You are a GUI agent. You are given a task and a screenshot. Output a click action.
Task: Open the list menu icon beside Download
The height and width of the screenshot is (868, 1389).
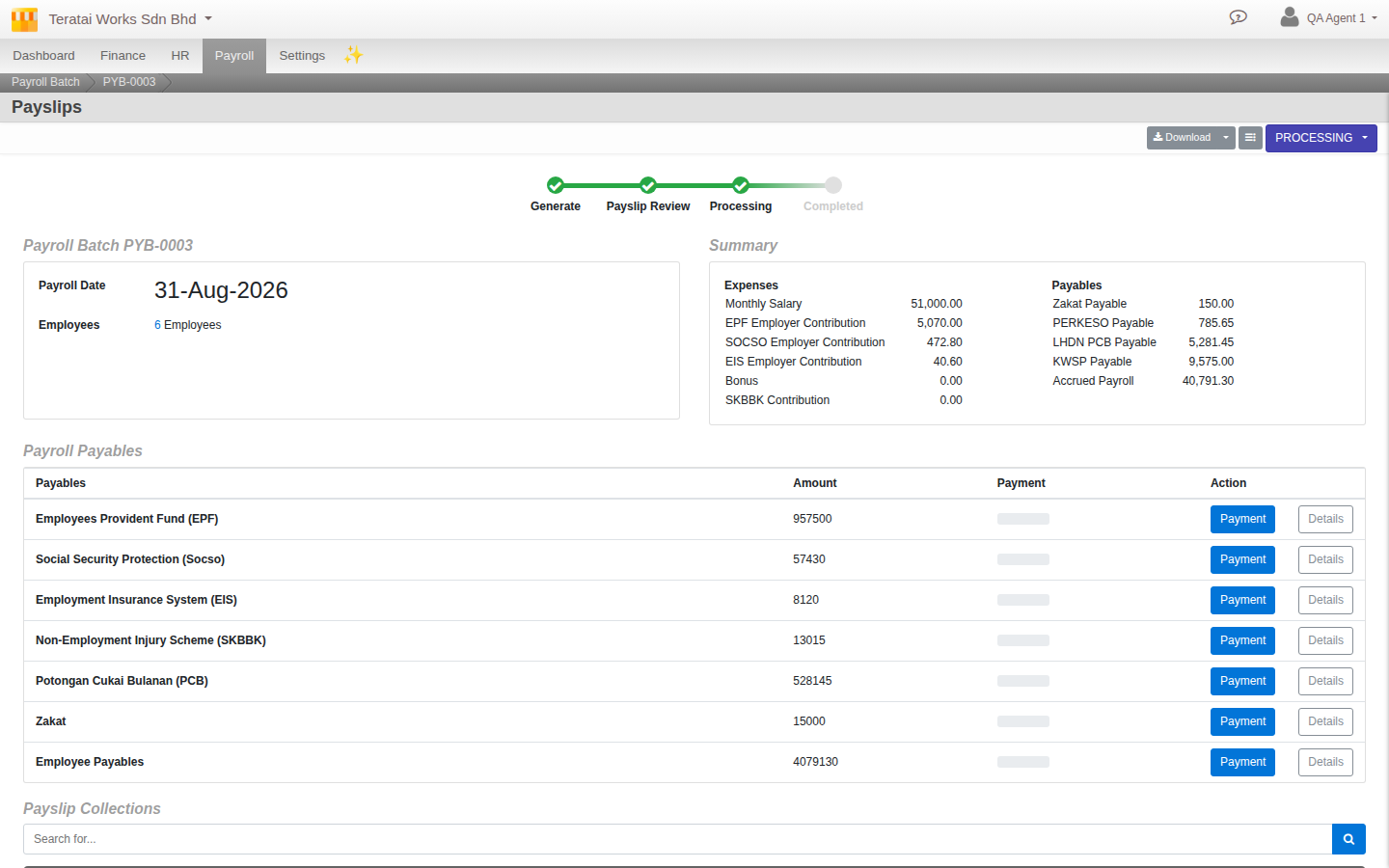tap(1250, 138)
